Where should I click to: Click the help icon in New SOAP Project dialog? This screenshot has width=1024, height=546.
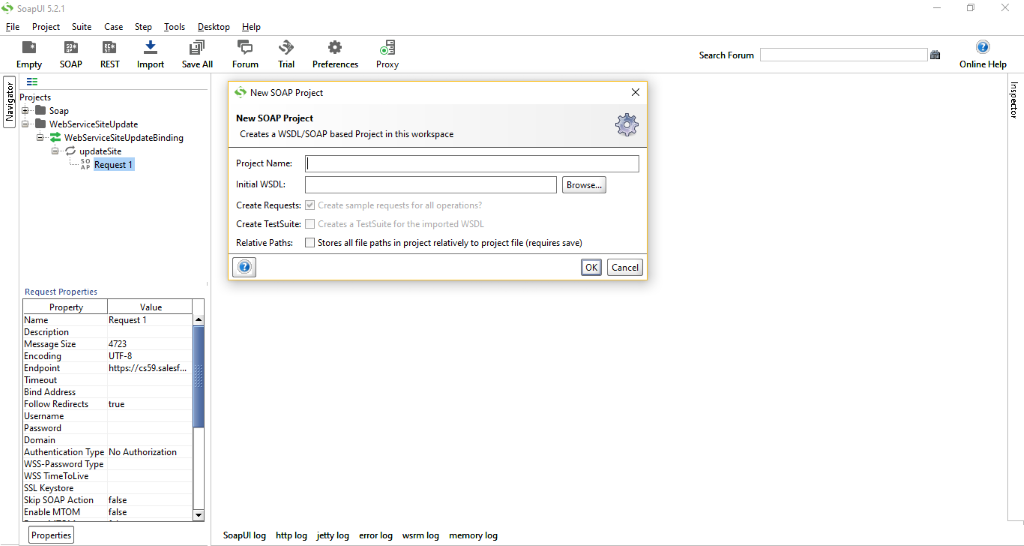point(244,267)
